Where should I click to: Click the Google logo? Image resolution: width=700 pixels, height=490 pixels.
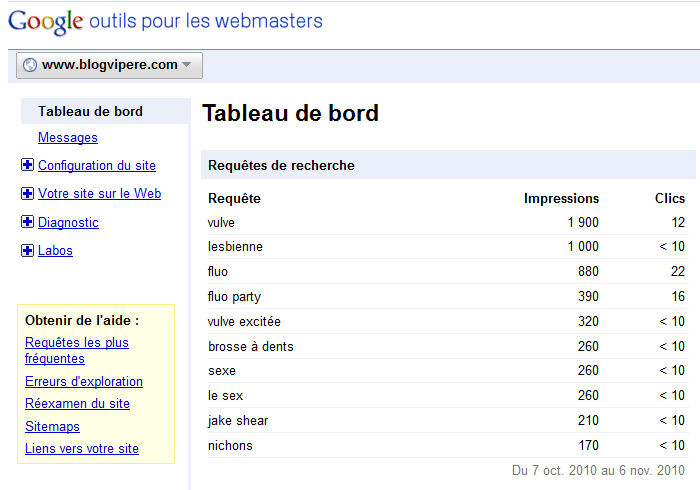(46, 22)
